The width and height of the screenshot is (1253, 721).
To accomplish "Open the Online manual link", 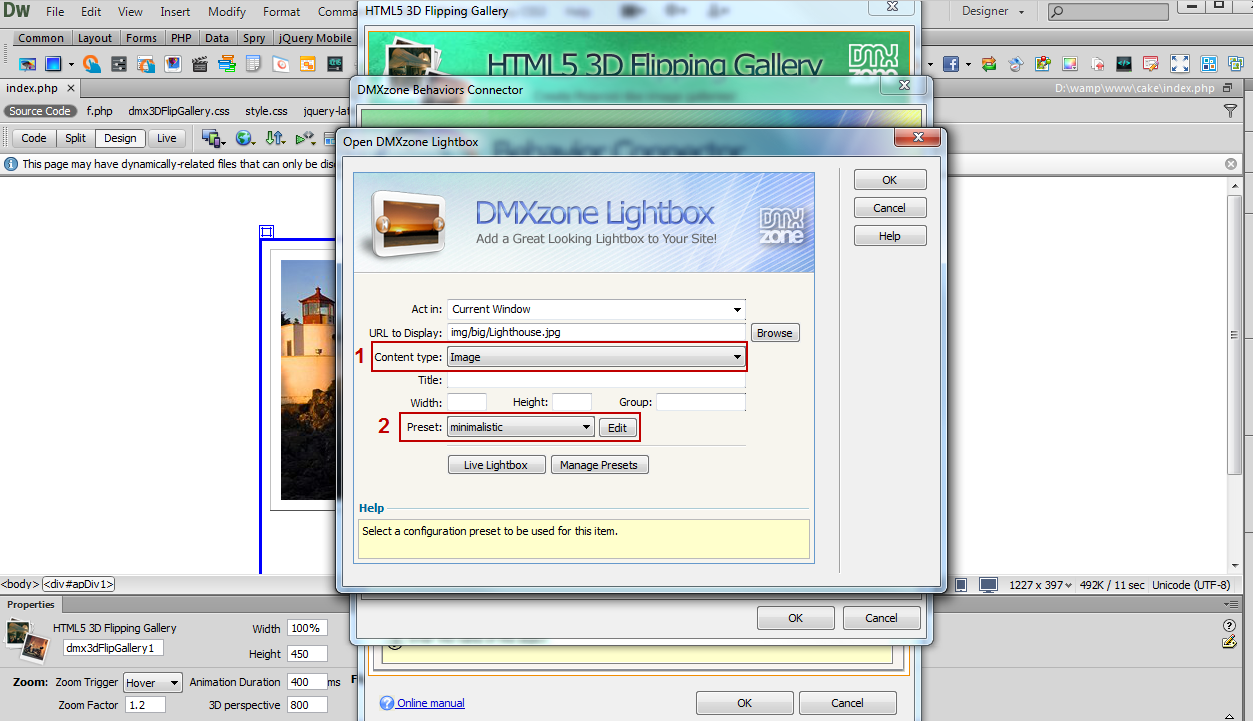I will point(430,703).
